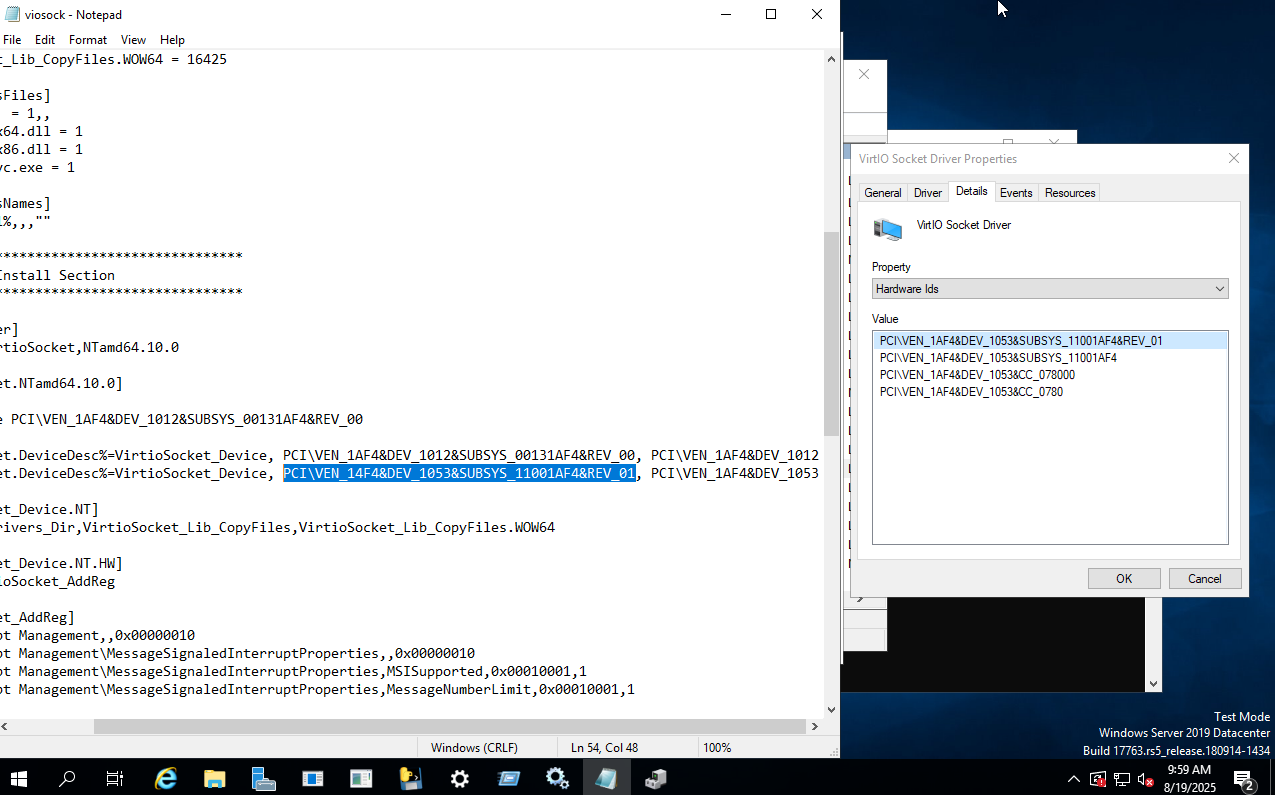Click Notepad scroll-up arrow
The image size is (1275, 795).
point(831,59)
